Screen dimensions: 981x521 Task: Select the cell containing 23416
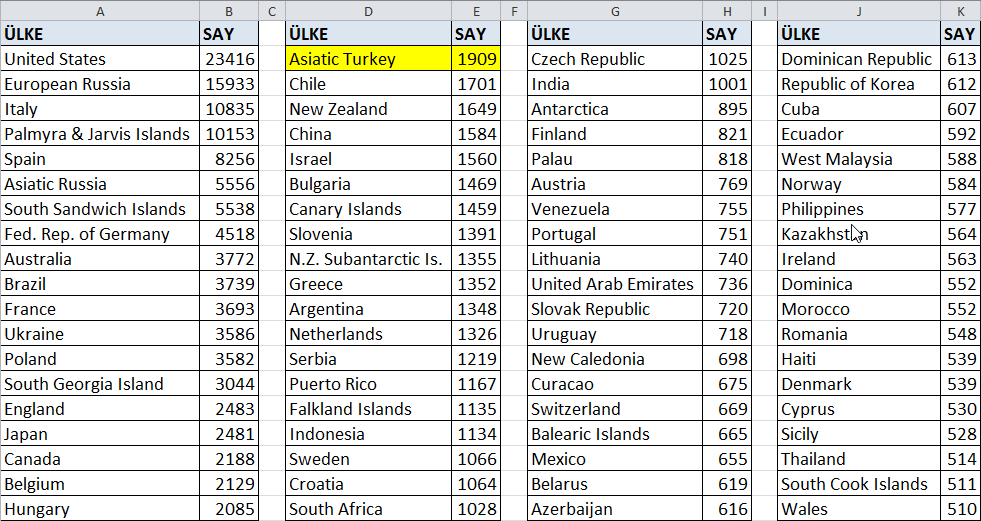(x=229, y=59)
